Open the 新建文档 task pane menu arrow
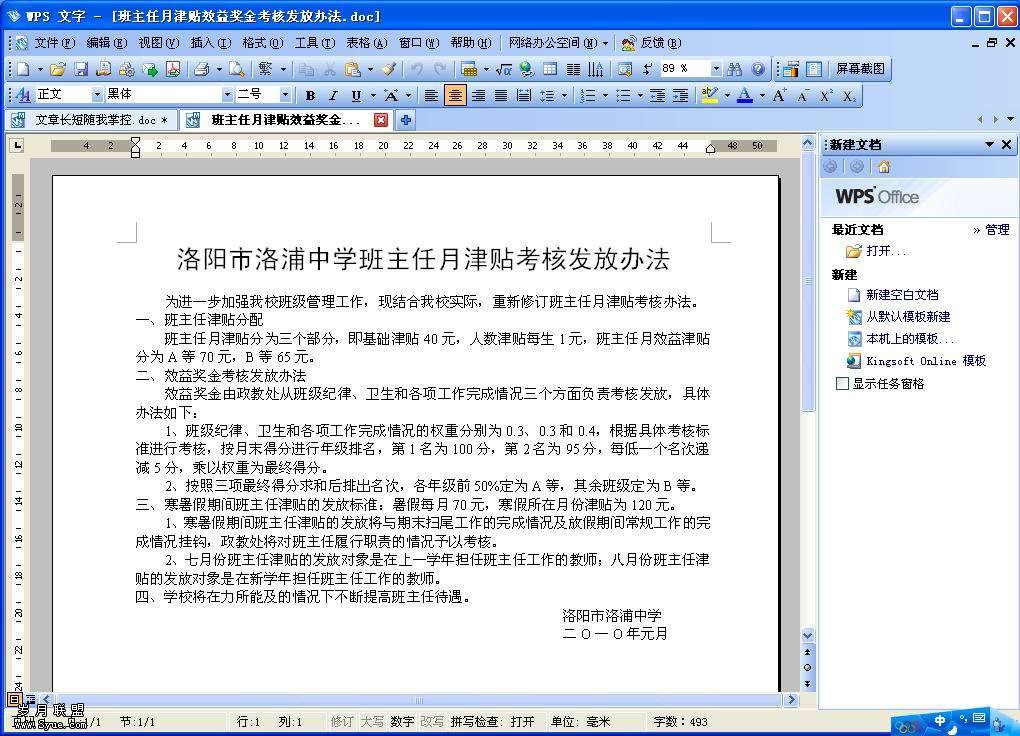The width and height of the screenshot is (1020, 736). click(989, 144)
